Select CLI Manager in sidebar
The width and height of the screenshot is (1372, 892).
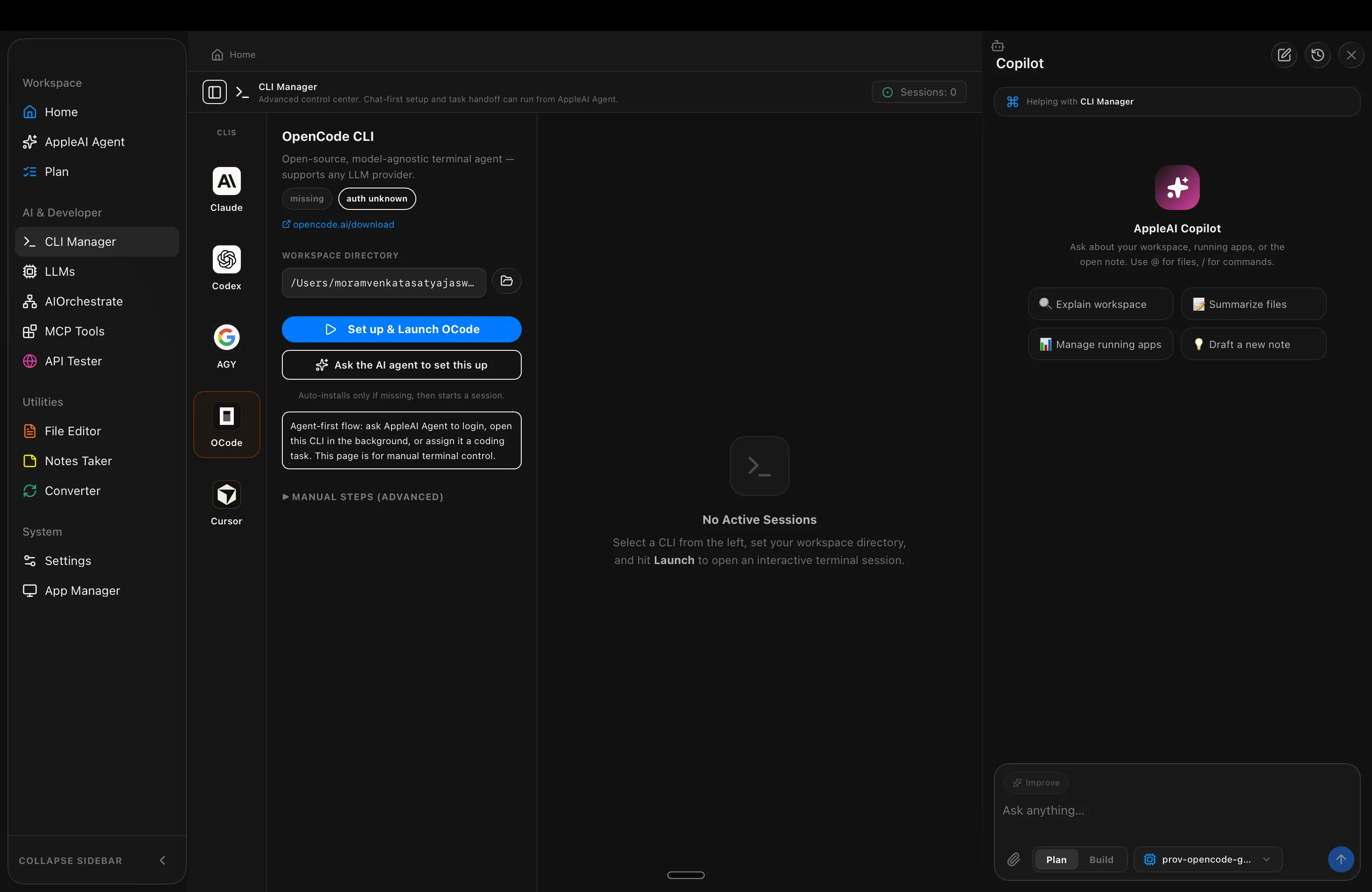coord(97,242)
